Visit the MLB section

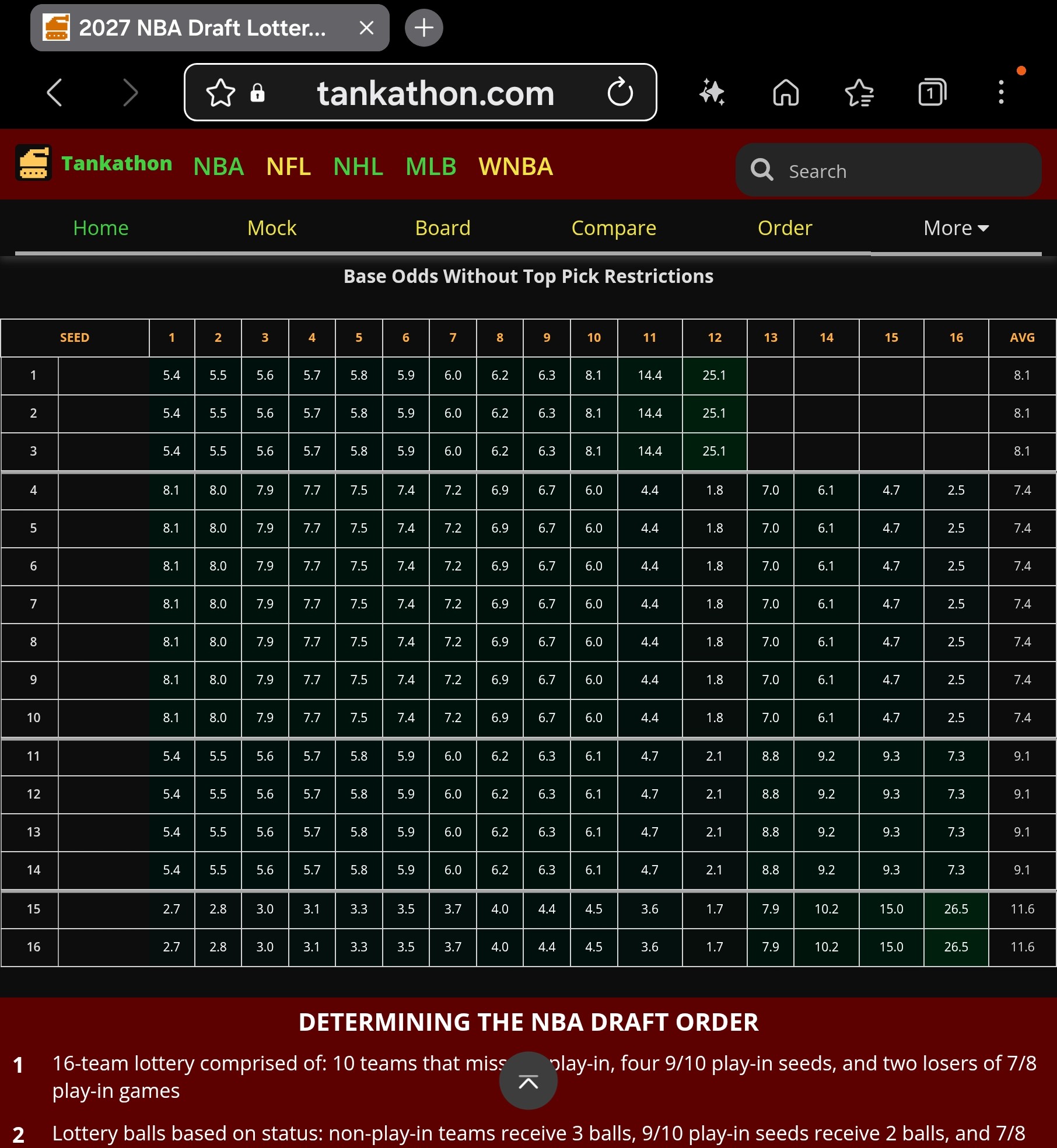pyautogui.click(x=431, y=167)
